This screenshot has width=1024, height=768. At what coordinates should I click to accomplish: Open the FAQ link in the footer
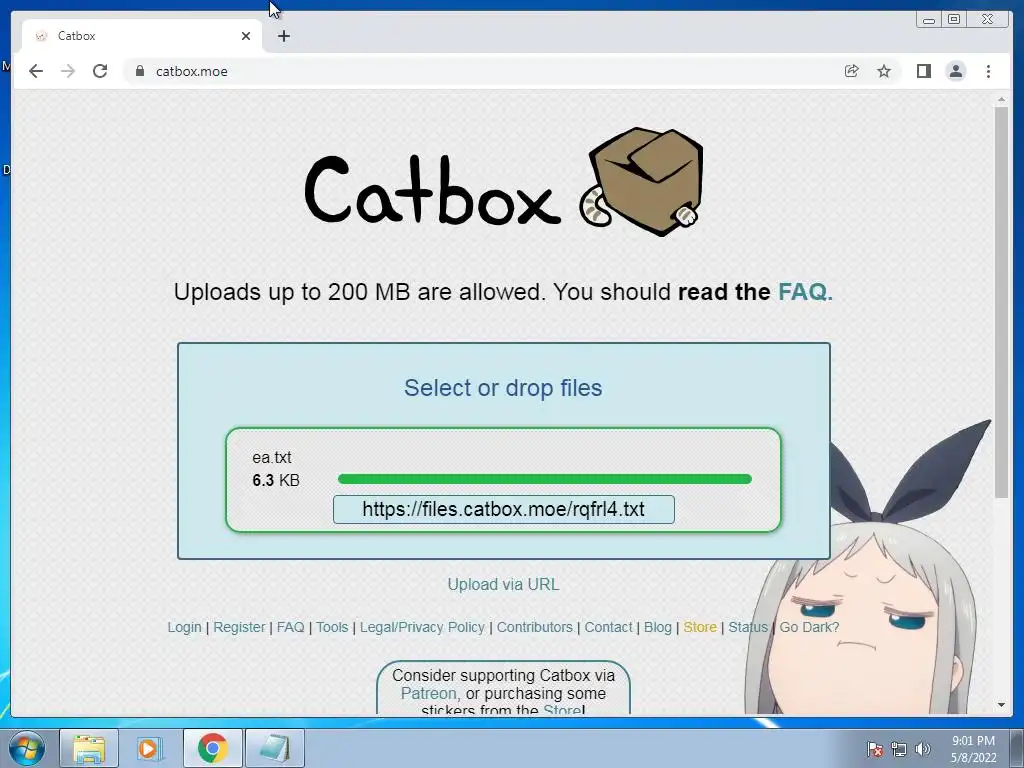pos(291,627)
